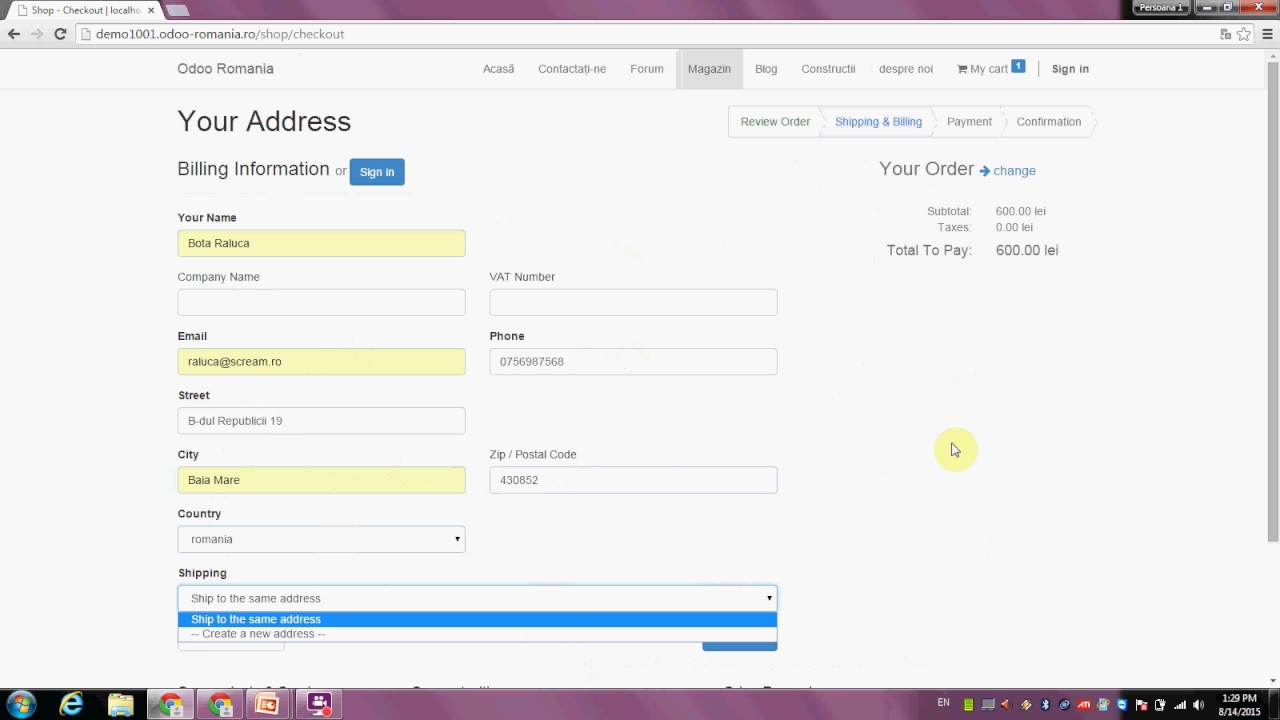The width and height of the screenshot is (1280, 720).
Task: Click the Confirmation step
Action: [1048, 122]
